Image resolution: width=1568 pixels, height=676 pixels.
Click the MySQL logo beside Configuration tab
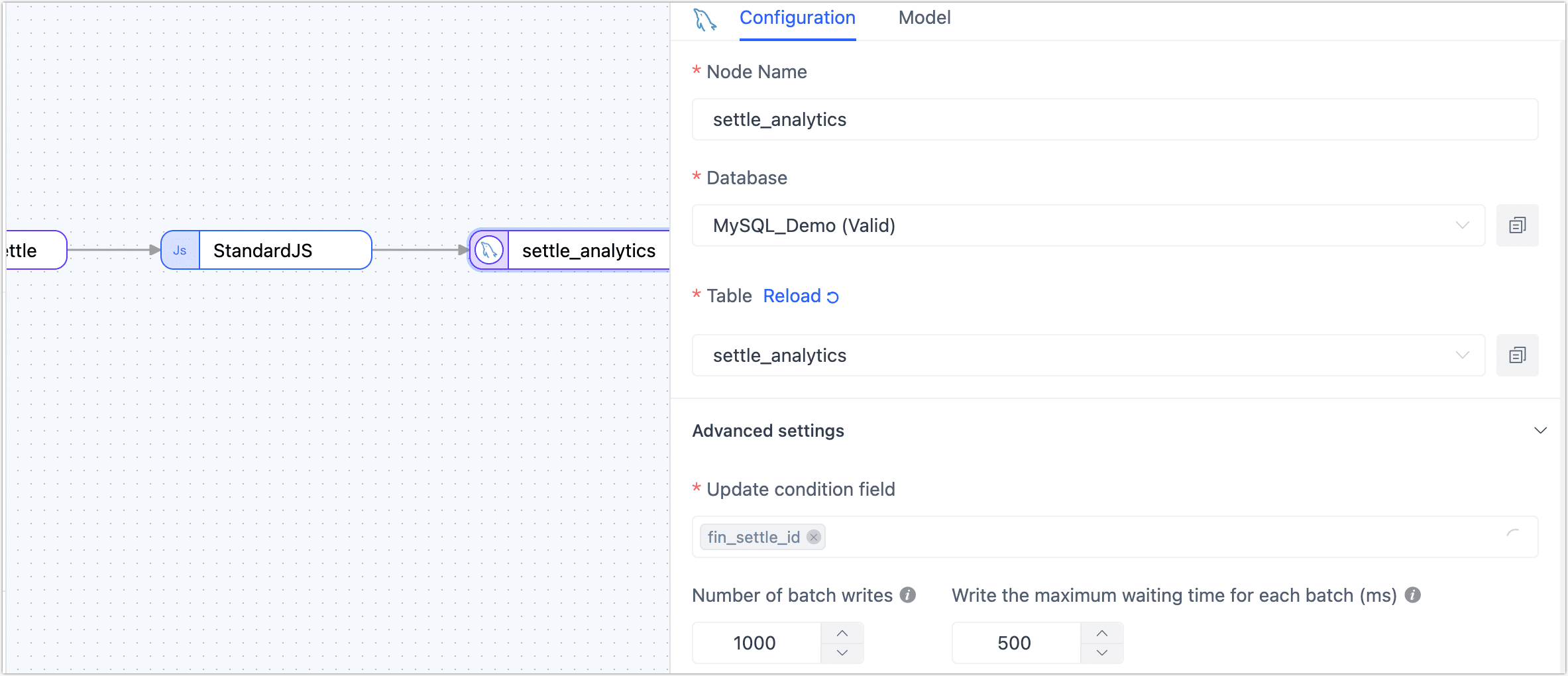pyautogui.click(x=704, y=19)
